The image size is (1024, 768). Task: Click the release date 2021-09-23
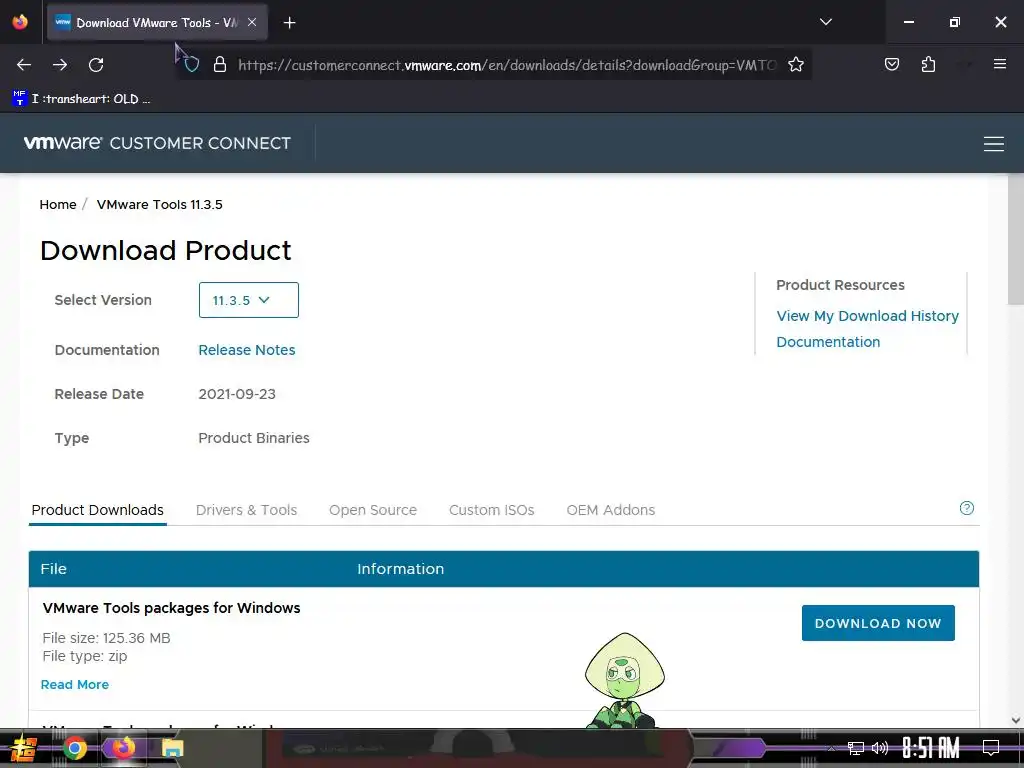point(237,394)
